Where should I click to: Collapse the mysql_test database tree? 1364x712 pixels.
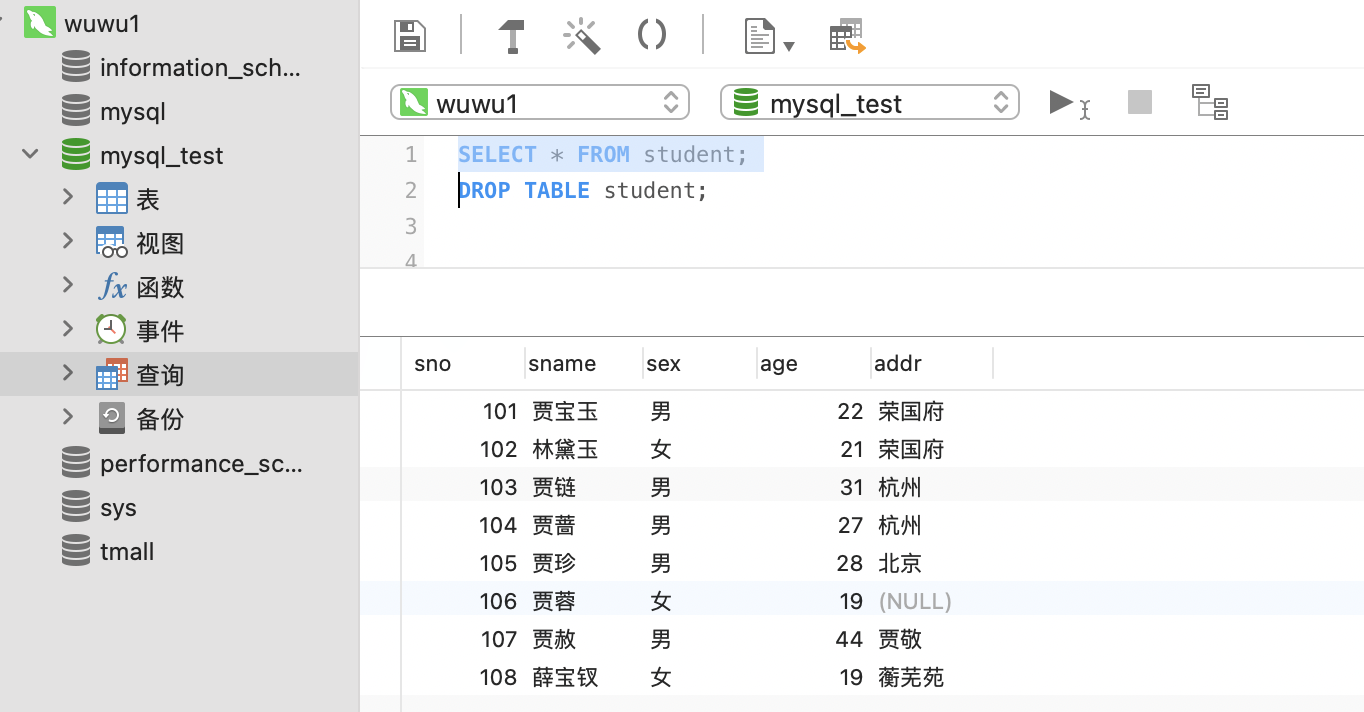pyautogui.click(x=31, y=154)
